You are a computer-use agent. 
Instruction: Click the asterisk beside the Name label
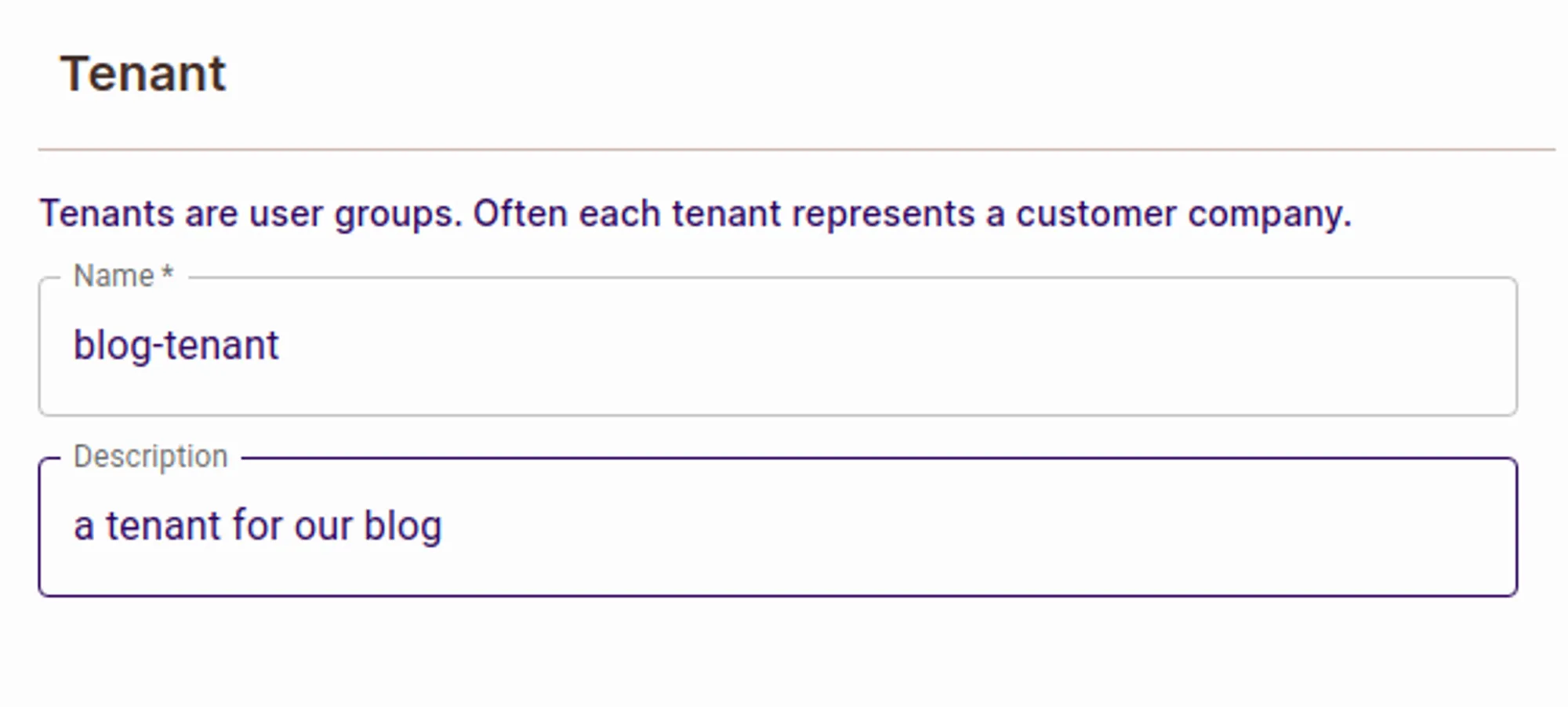pos(167,274)
